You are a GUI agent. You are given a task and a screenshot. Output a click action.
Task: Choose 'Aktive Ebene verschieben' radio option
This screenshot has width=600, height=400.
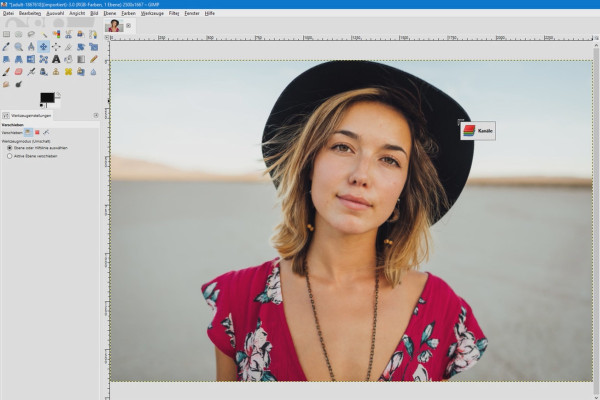pyautogui.click(x=32, y=156)
